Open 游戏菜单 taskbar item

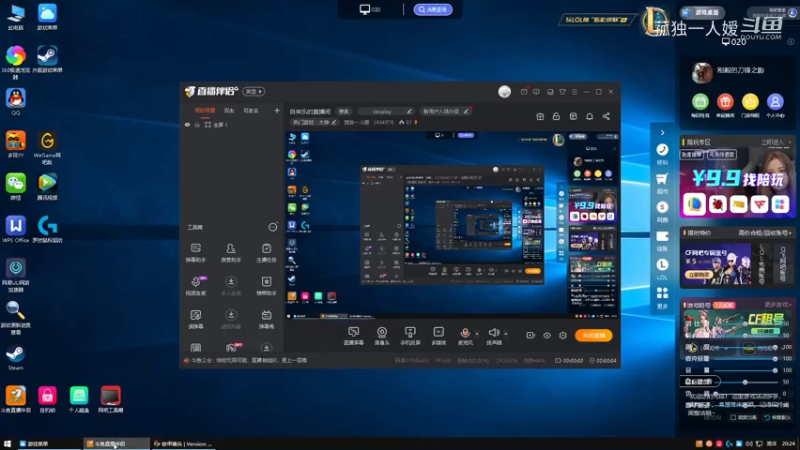pos(48,444)
